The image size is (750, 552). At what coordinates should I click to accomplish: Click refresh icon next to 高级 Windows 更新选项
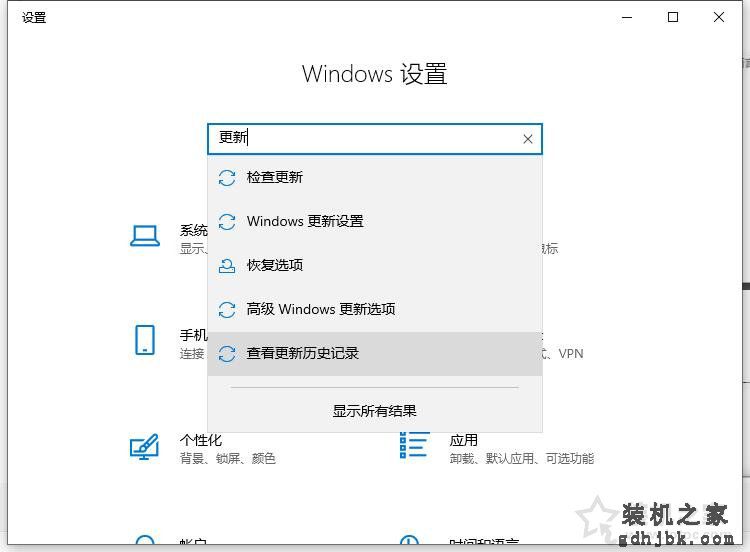pos(227,310)
